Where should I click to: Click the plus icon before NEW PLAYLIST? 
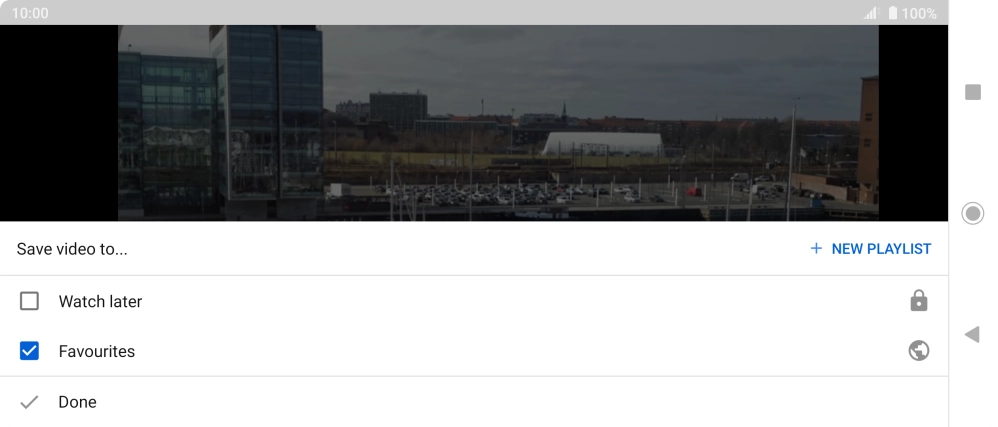(816, 248)
